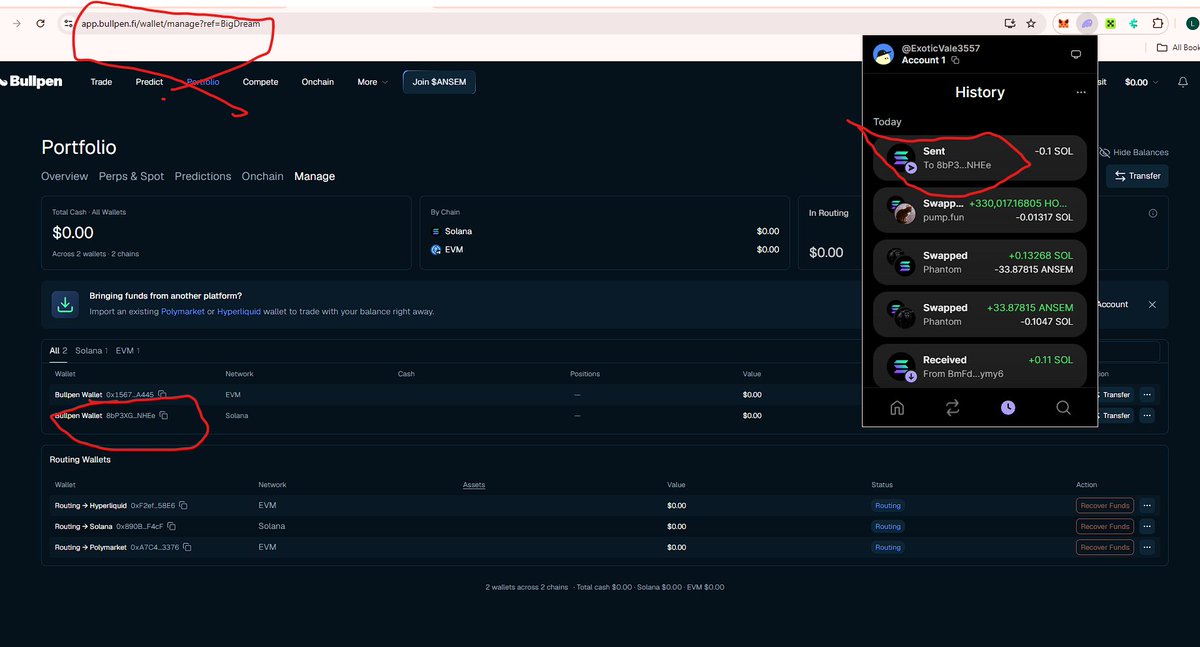Open more options for the EVM wallet row
This screenshot has height=647, width=1200.
(1147, 394)
